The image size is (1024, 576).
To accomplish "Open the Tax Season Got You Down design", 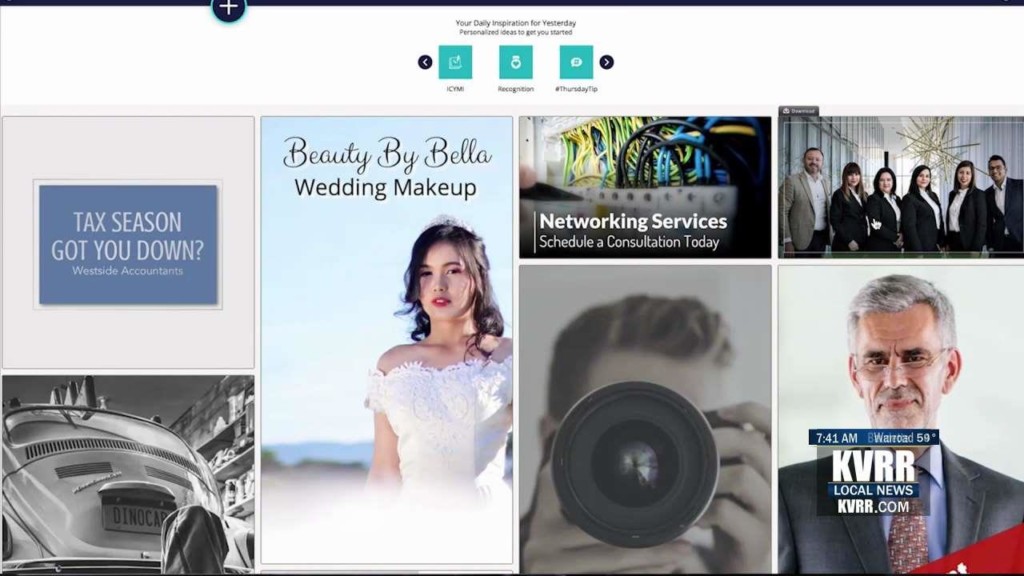I will pos(128,242).
